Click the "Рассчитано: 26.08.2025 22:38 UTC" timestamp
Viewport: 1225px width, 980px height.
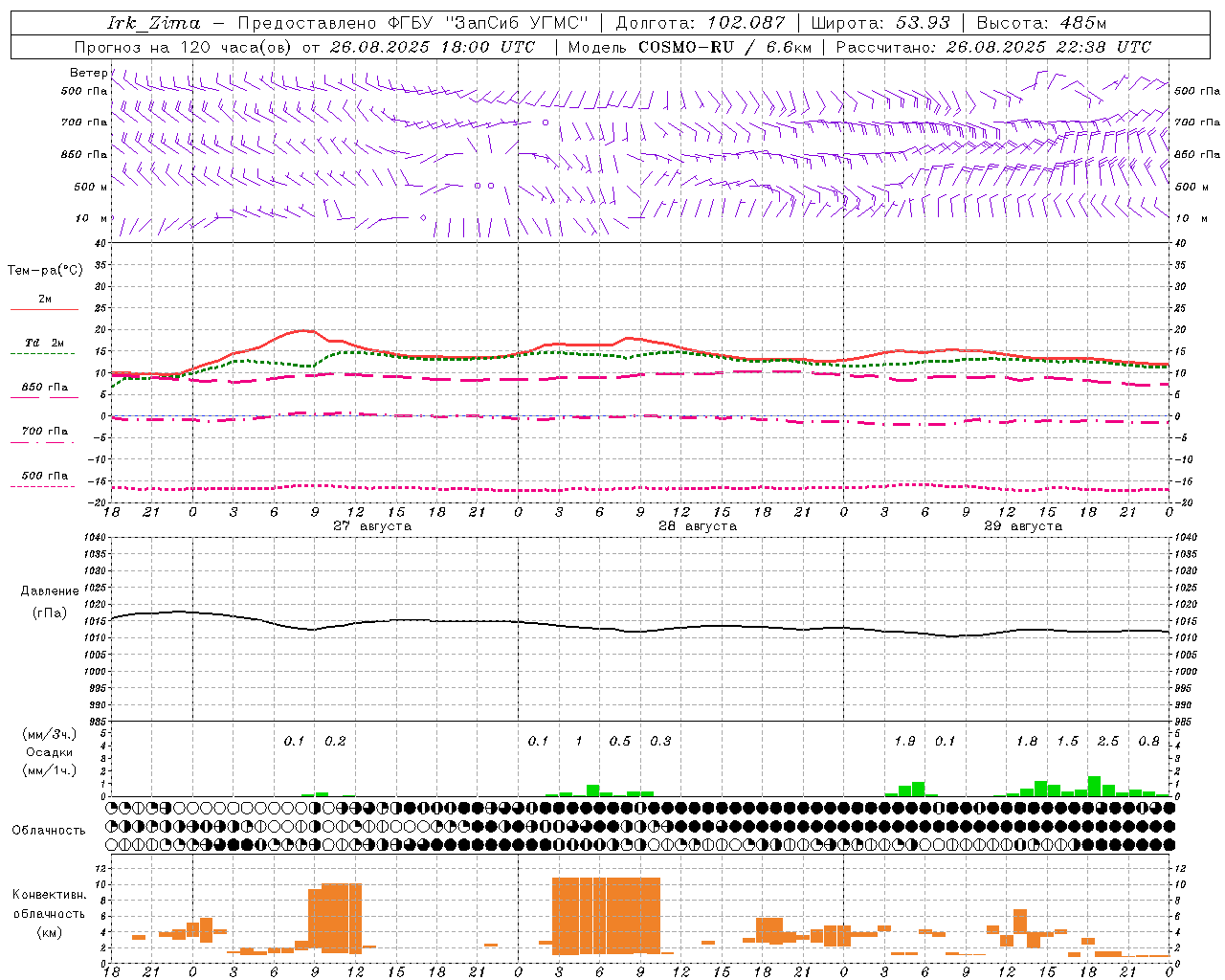993,47
